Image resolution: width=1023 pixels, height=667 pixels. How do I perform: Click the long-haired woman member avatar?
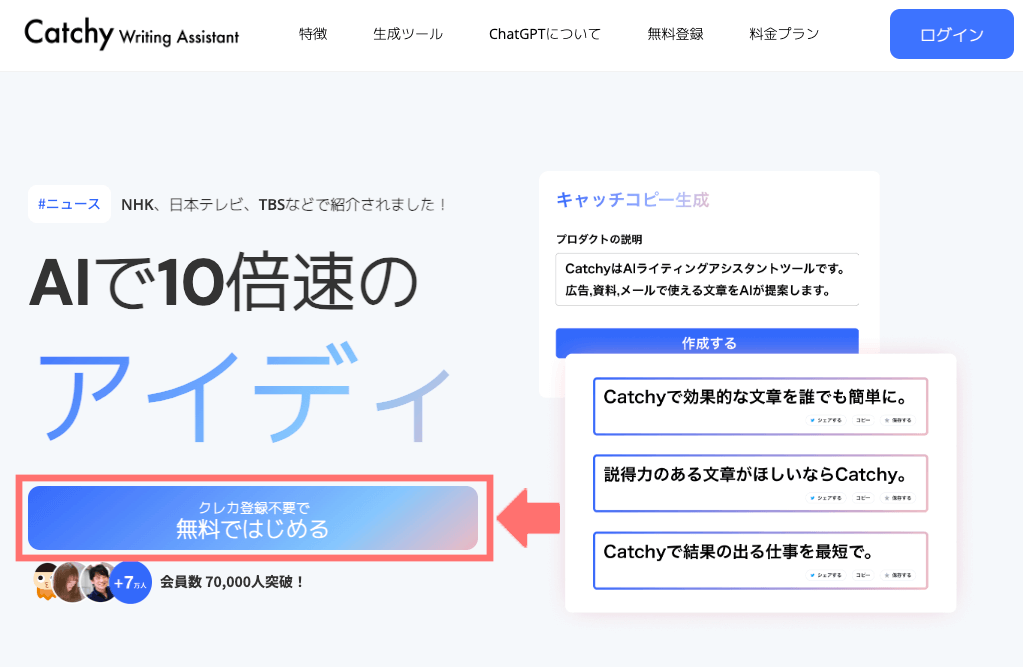pos(70,582)
